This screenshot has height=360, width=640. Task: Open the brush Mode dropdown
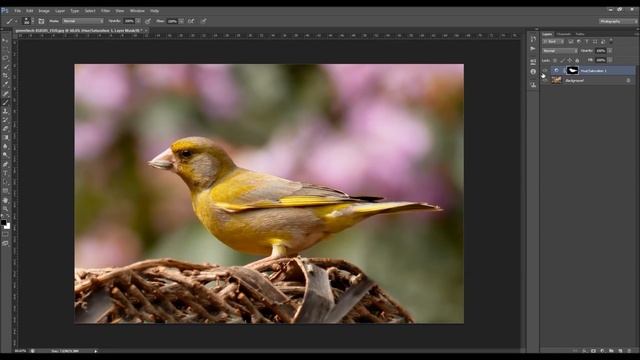[x=83, y=21]
